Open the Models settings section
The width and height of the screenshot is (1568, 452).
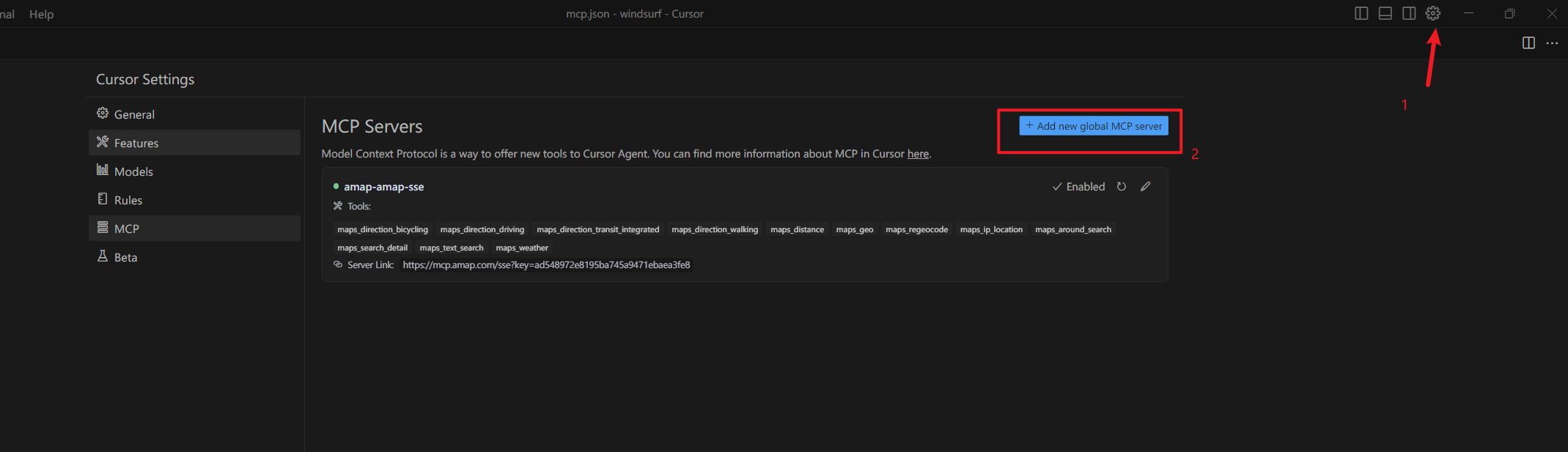194,171
